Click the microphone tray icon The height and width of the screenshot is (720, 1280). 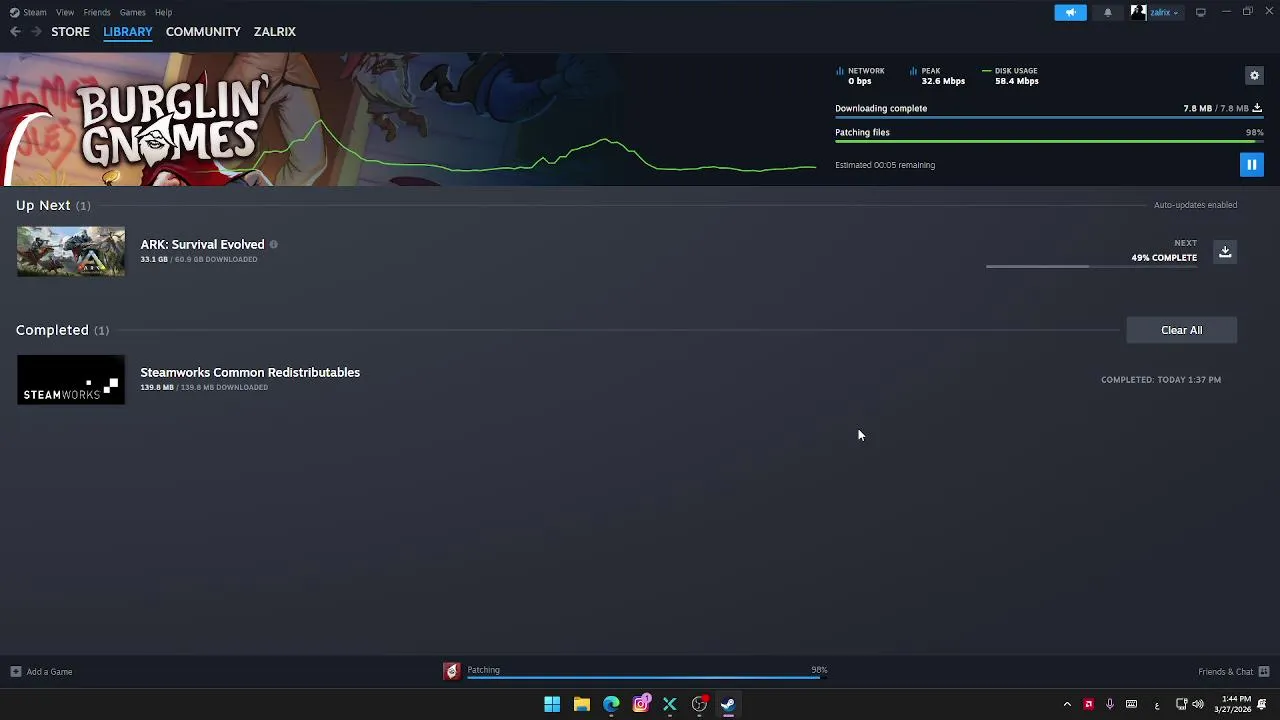(1110, 704)
